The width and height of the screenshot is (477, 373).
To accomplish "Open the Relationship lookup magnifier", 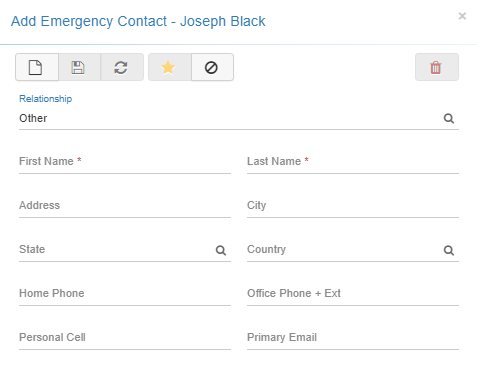I will click(449, 118).
